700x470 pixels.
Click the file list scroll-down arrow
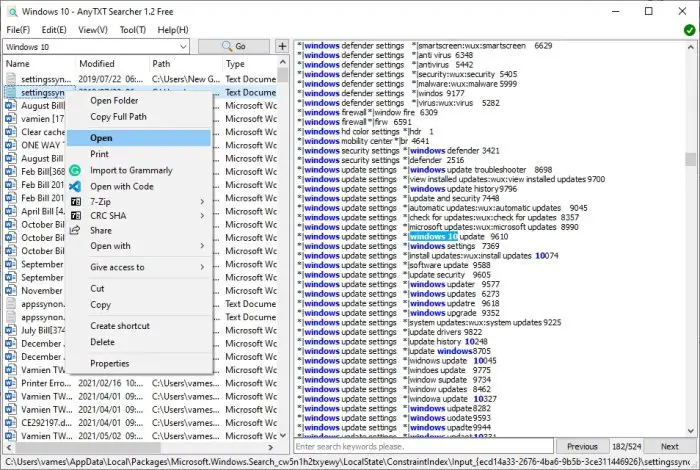click(283, 436)
